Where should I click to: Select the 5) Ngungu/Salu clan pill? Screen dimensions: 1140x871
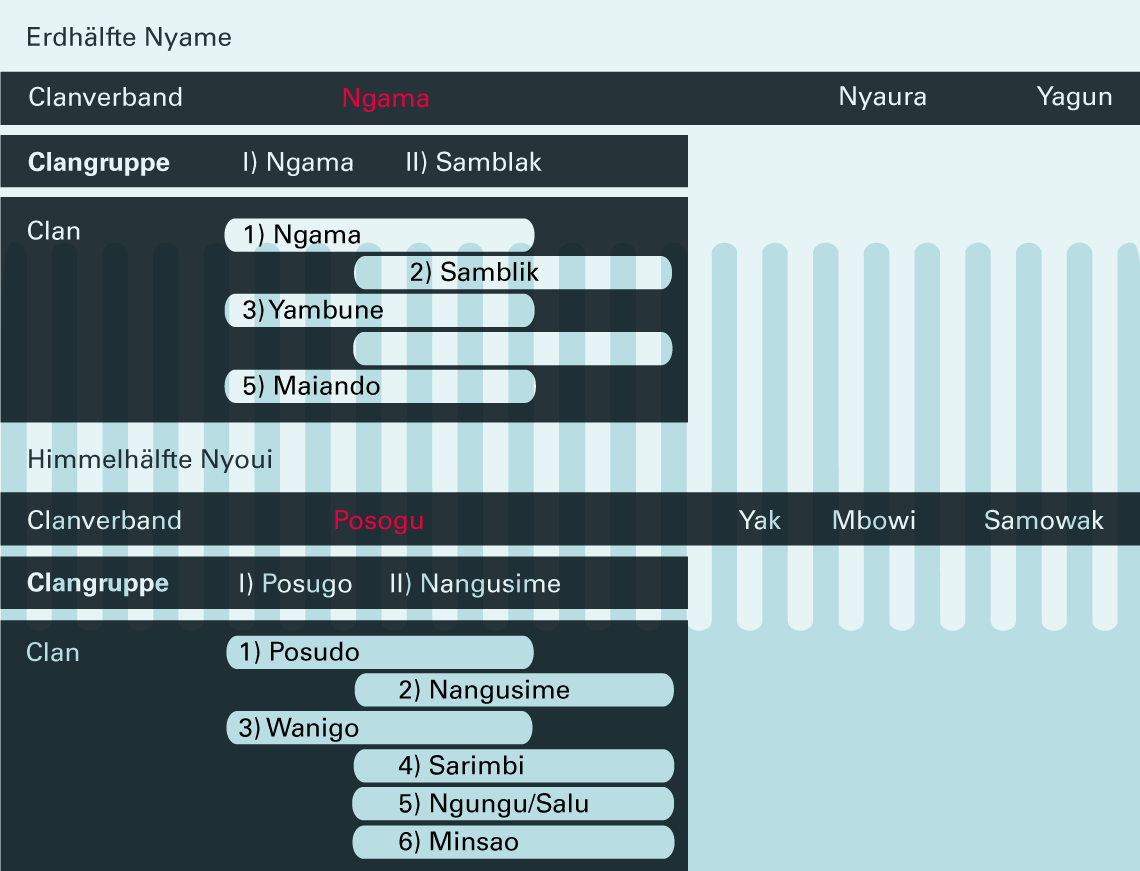pyautogui.click(x=513, y=804)
